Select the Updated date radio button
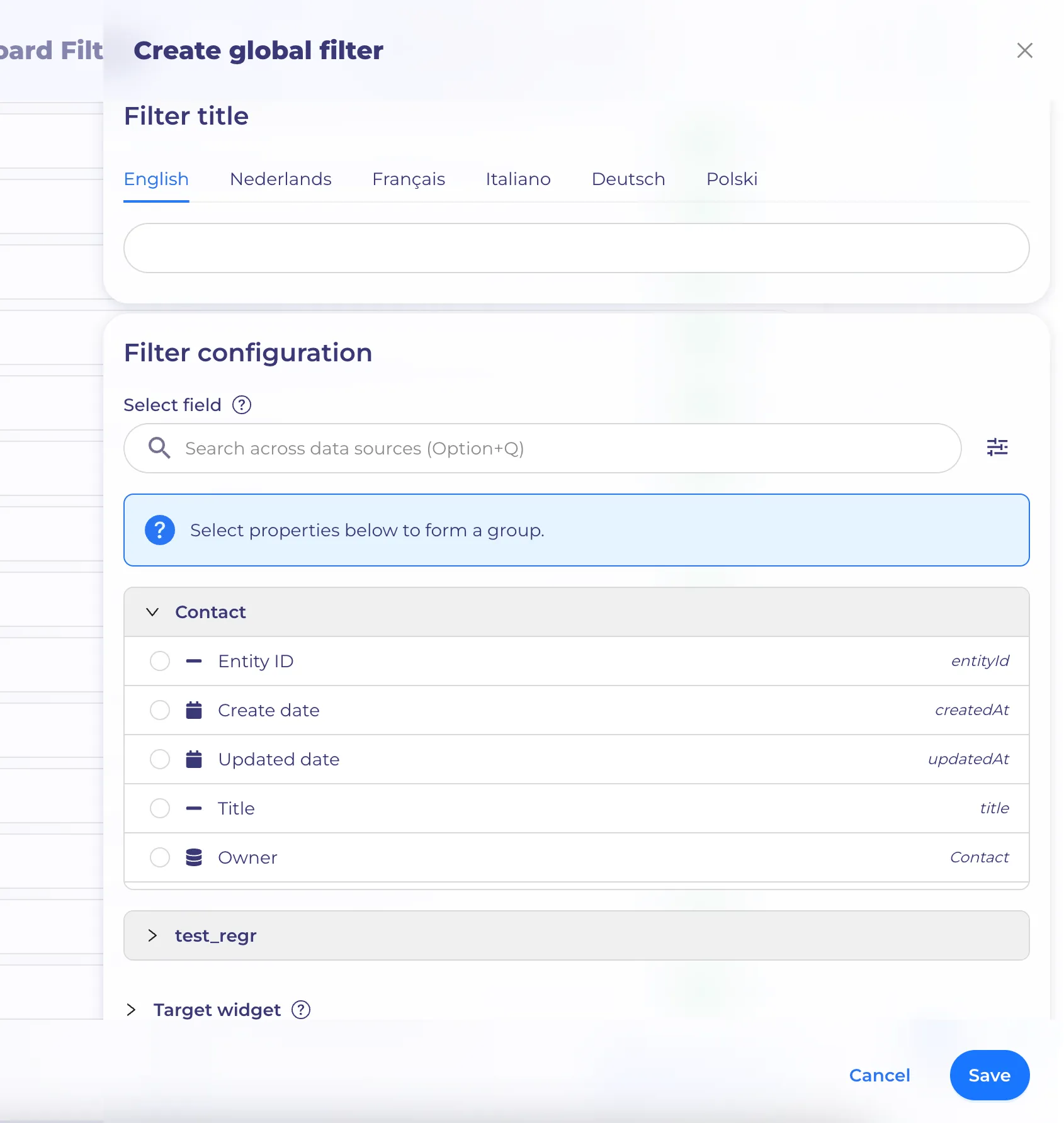Screen dimensions: 1064x1123 (x=160, y=759)
